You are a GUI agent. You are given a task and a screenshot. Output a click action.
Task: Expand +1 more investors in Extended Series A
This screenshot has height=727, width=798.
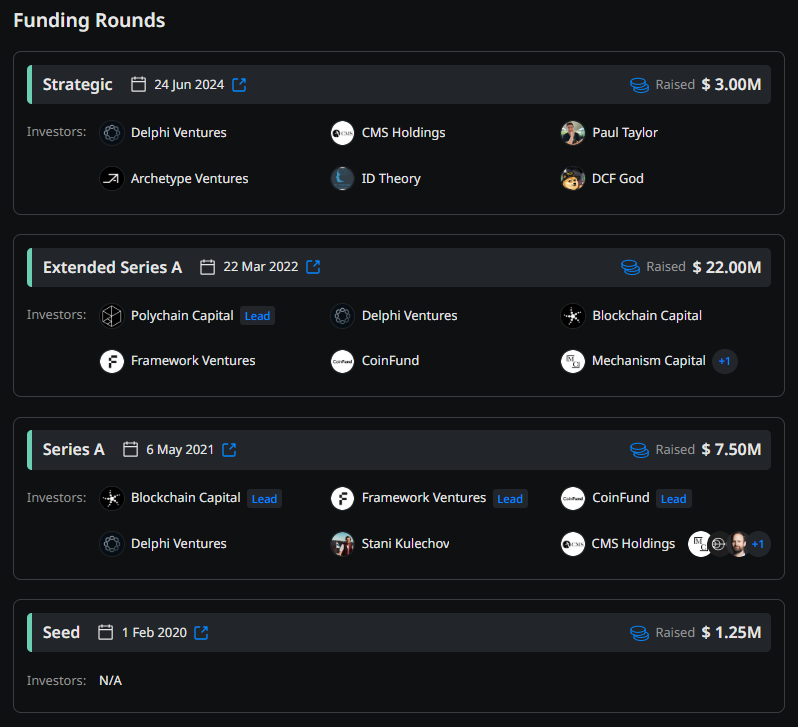click(x=725, y=361)
